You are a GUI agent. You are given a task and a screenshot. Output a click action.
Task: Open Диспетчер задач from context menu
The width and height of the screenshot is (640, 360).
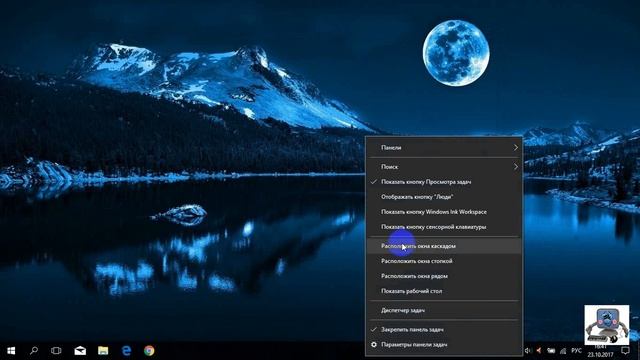[x=444, y=310]
